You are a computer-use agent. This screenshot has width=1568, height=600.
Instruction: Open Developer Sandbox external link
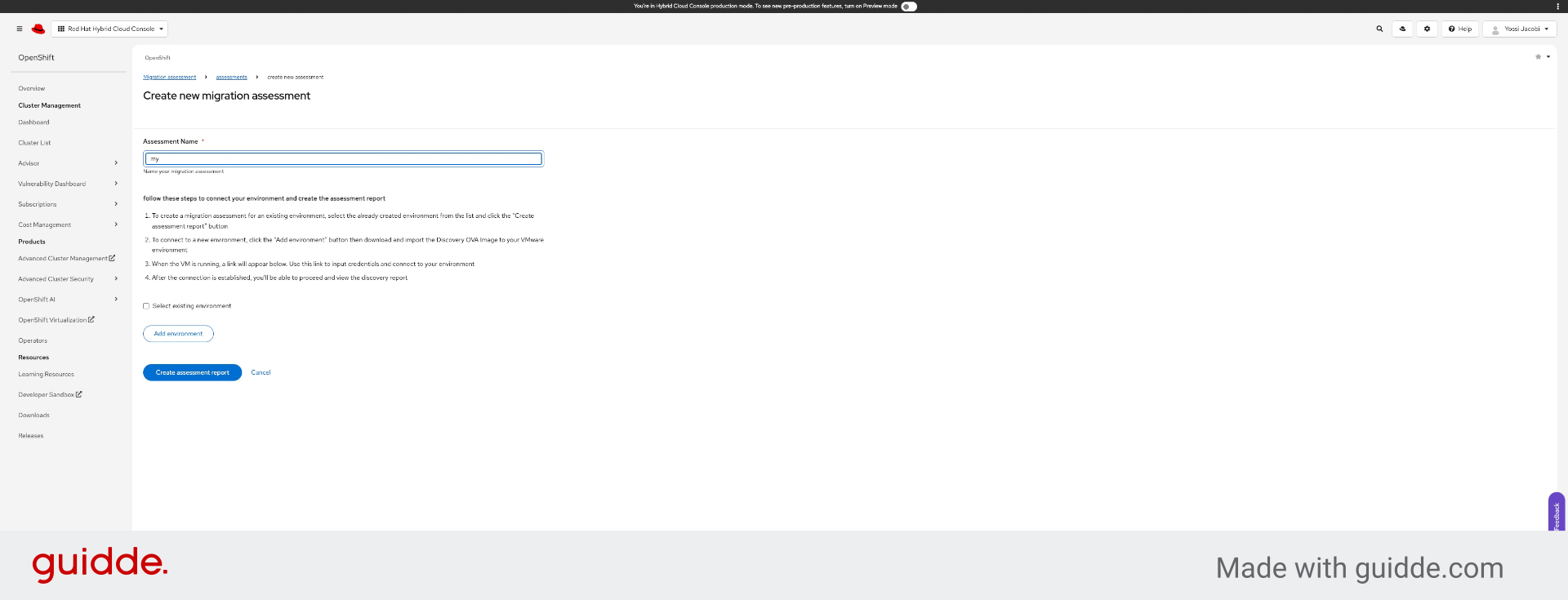(50, 395)
